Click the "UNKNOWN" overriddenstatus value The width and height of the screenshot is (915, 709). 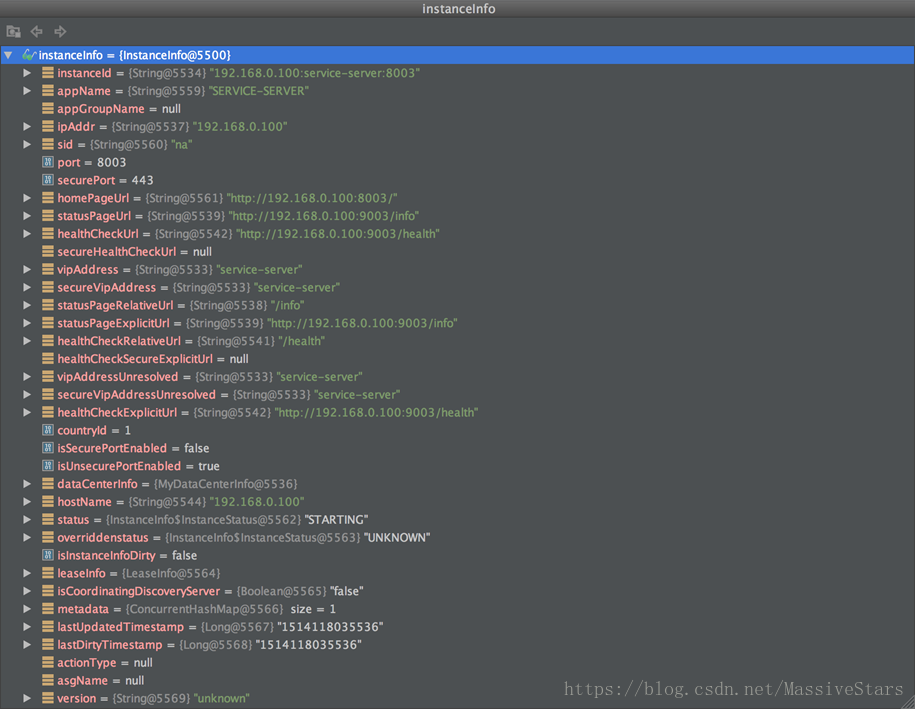click(x=397, y=537)
